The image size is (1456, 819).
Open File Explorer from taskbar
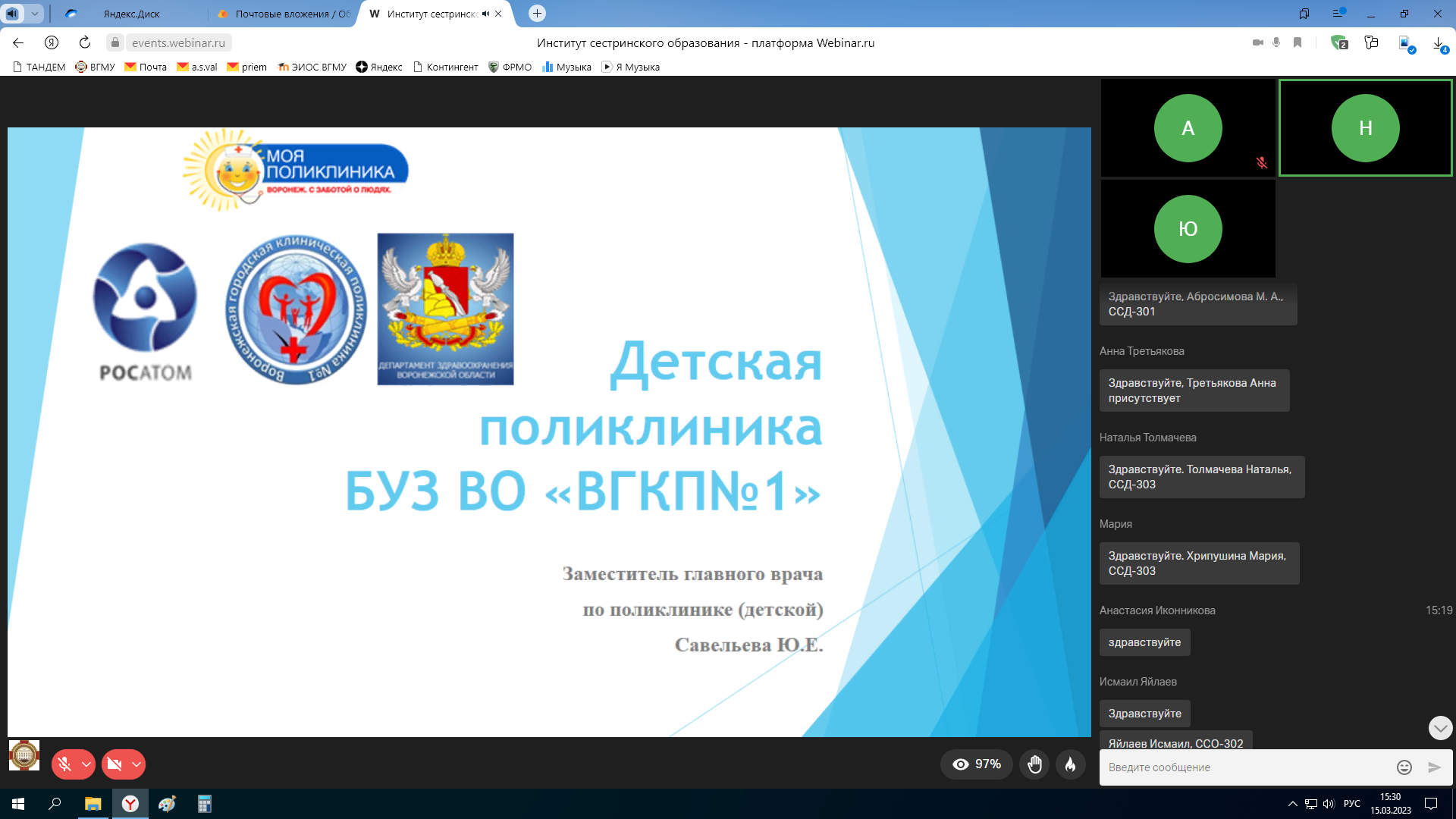click(x=93, y=804)
